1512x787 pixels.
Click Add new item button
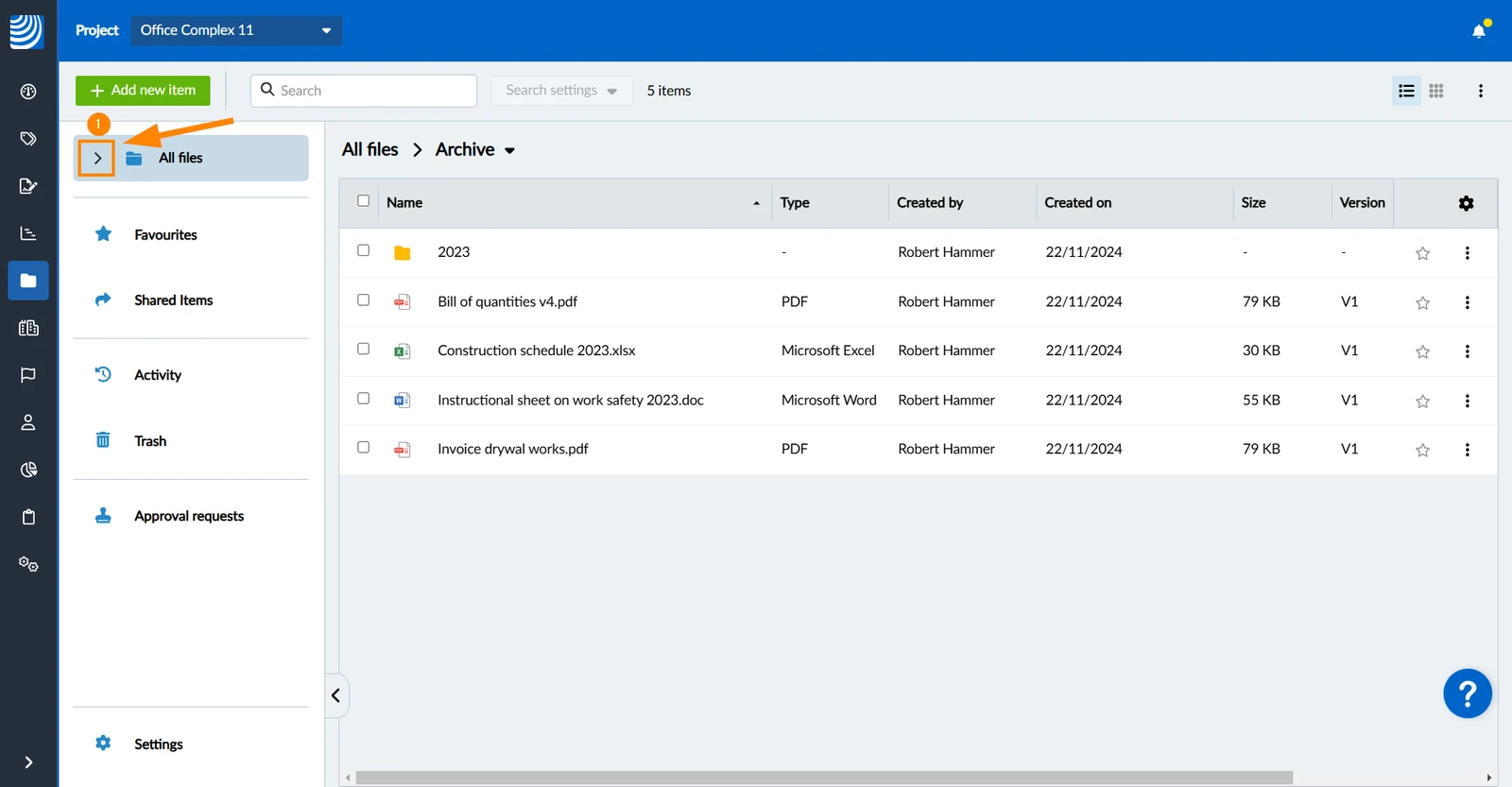[143, 91]
